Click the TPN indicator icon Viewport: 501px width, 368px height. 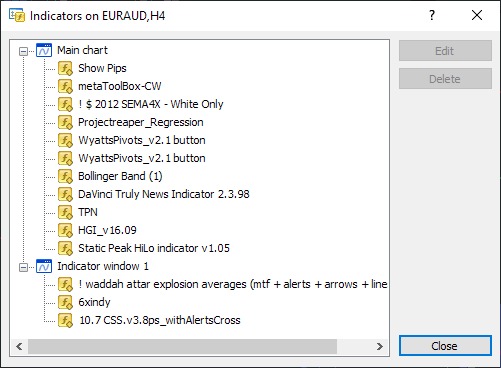point(65,212)
